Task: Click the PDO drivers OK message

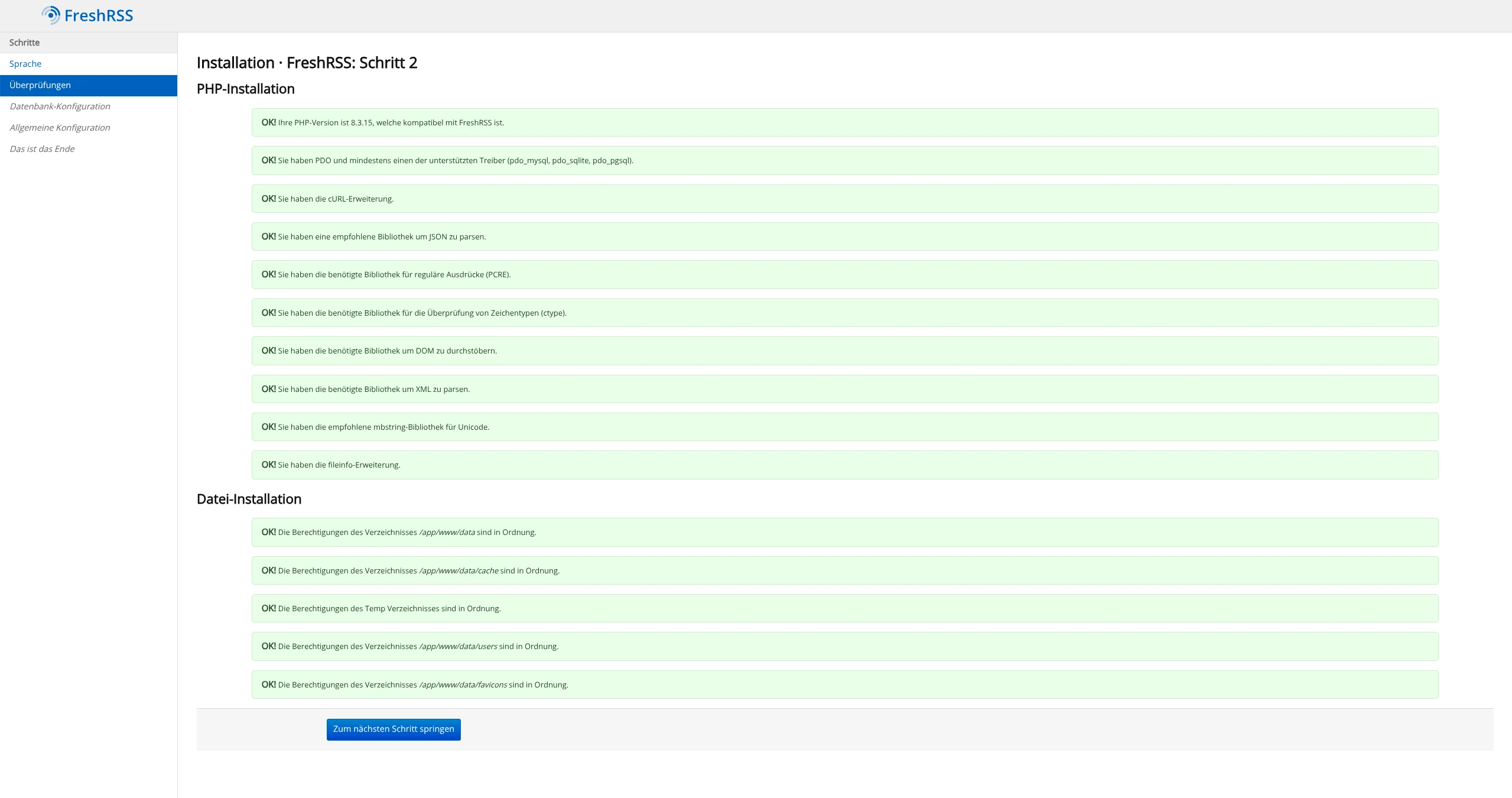Action: 845,160
